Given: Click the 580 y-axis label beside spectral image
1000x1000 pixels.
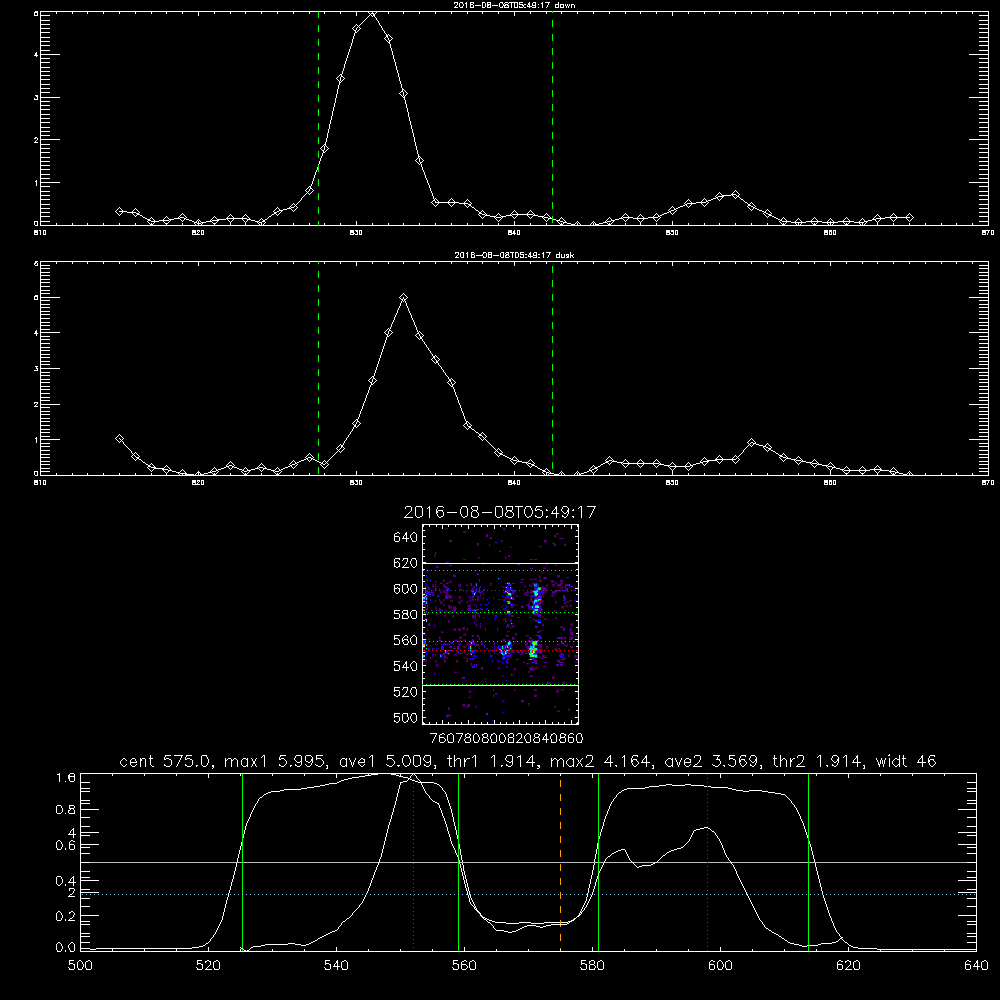Looking at the screenshot, I should pos(405,615).
